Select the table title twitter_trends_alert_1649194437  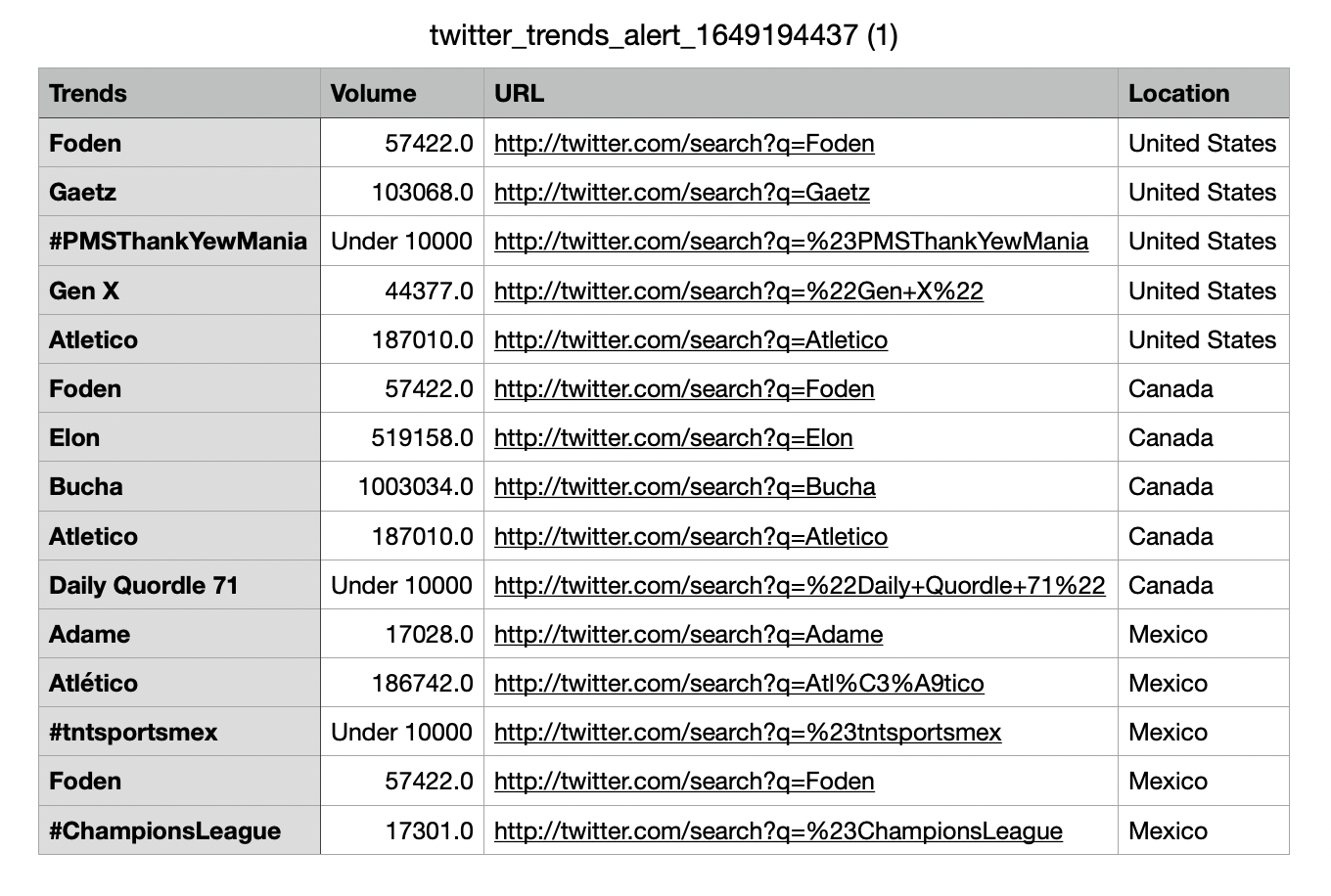664,35
